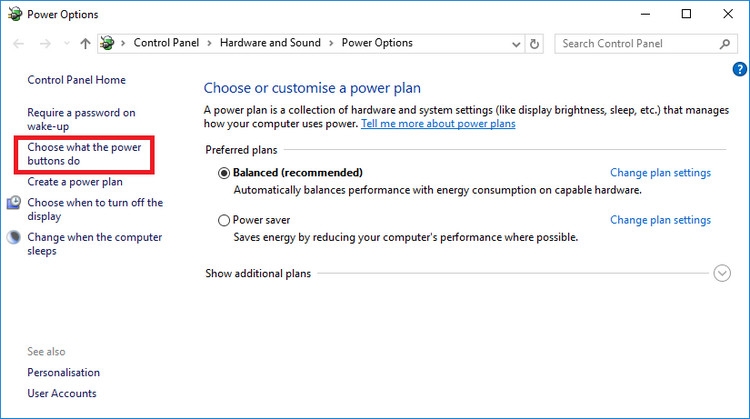Expand Show additional plans chevron
Viewport: 750px width, 419px height.
coord(722,273)
